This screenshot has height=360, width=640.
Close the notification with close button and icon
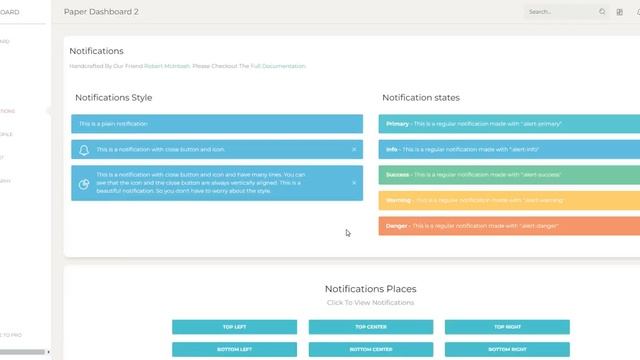tap(354, 149)
